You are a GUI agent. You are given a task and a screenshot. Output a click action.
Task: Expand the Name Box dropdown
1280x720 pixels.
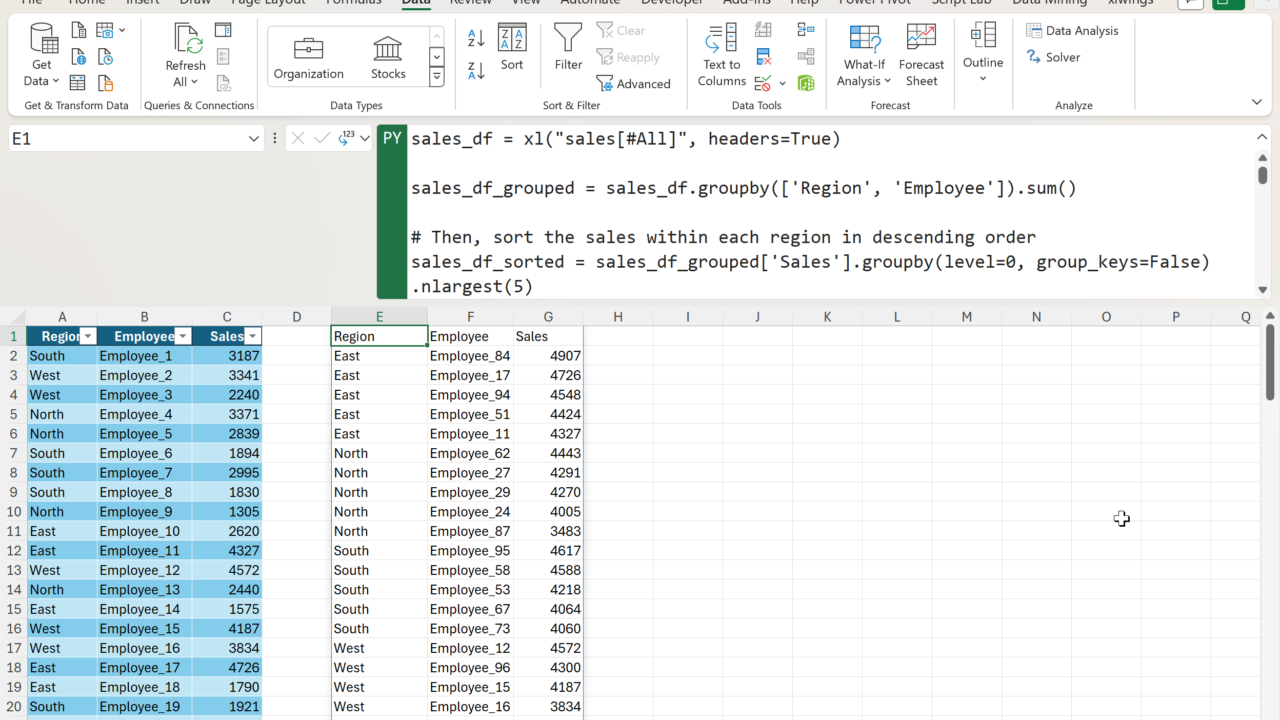coord(254,139)
